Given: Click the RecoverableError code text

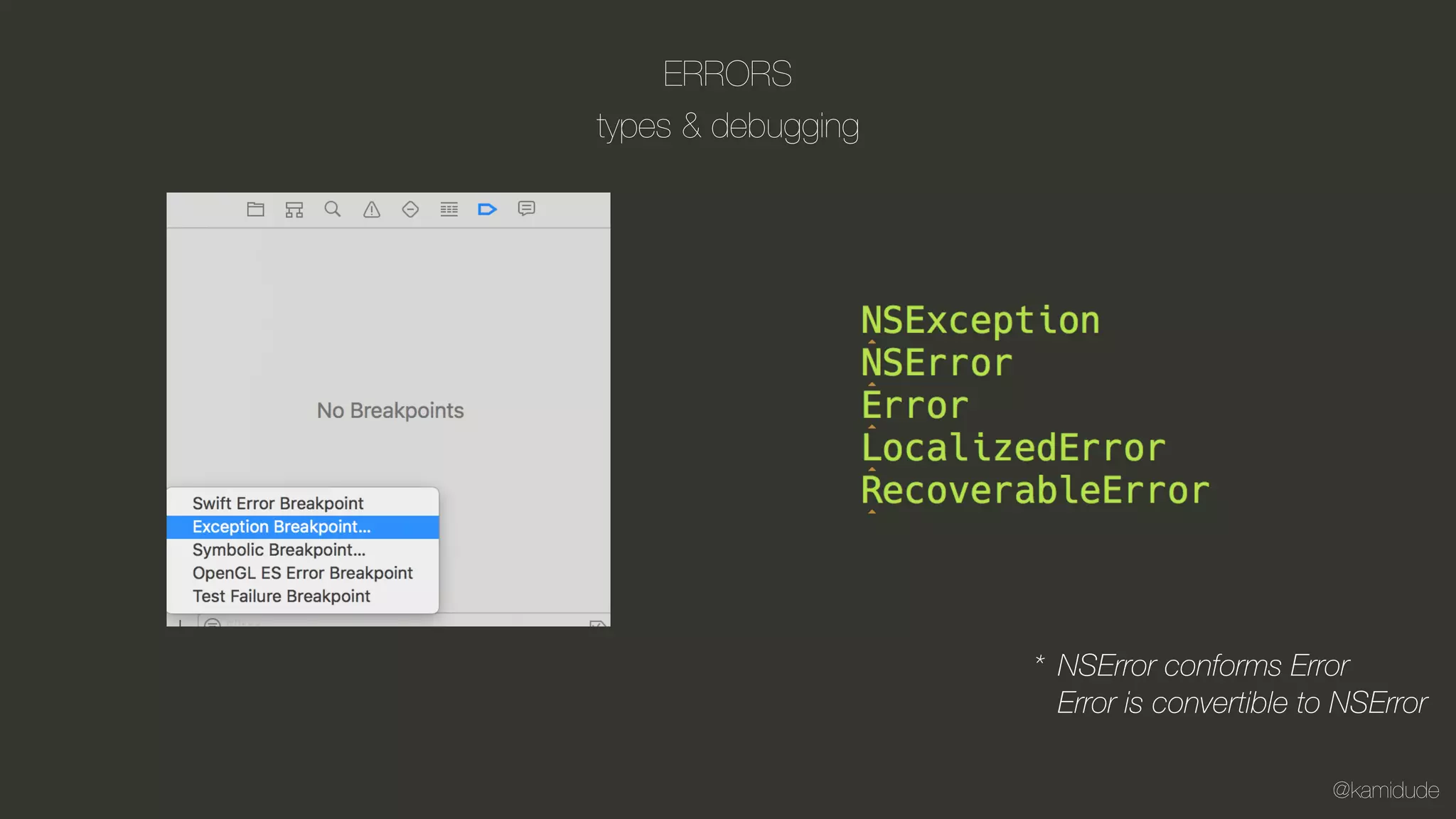Looking at the screenshot, I should (x=1034, y=491).
